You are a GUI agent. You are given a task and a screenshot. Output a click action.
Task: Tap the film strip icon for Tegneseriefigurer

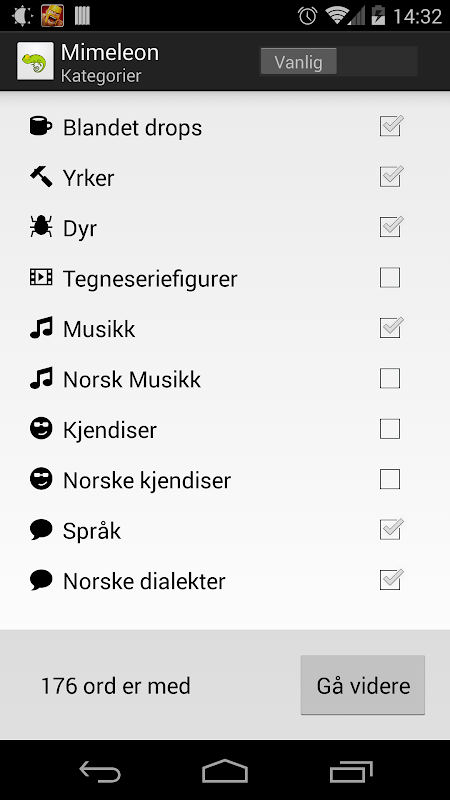click(41, 277)
